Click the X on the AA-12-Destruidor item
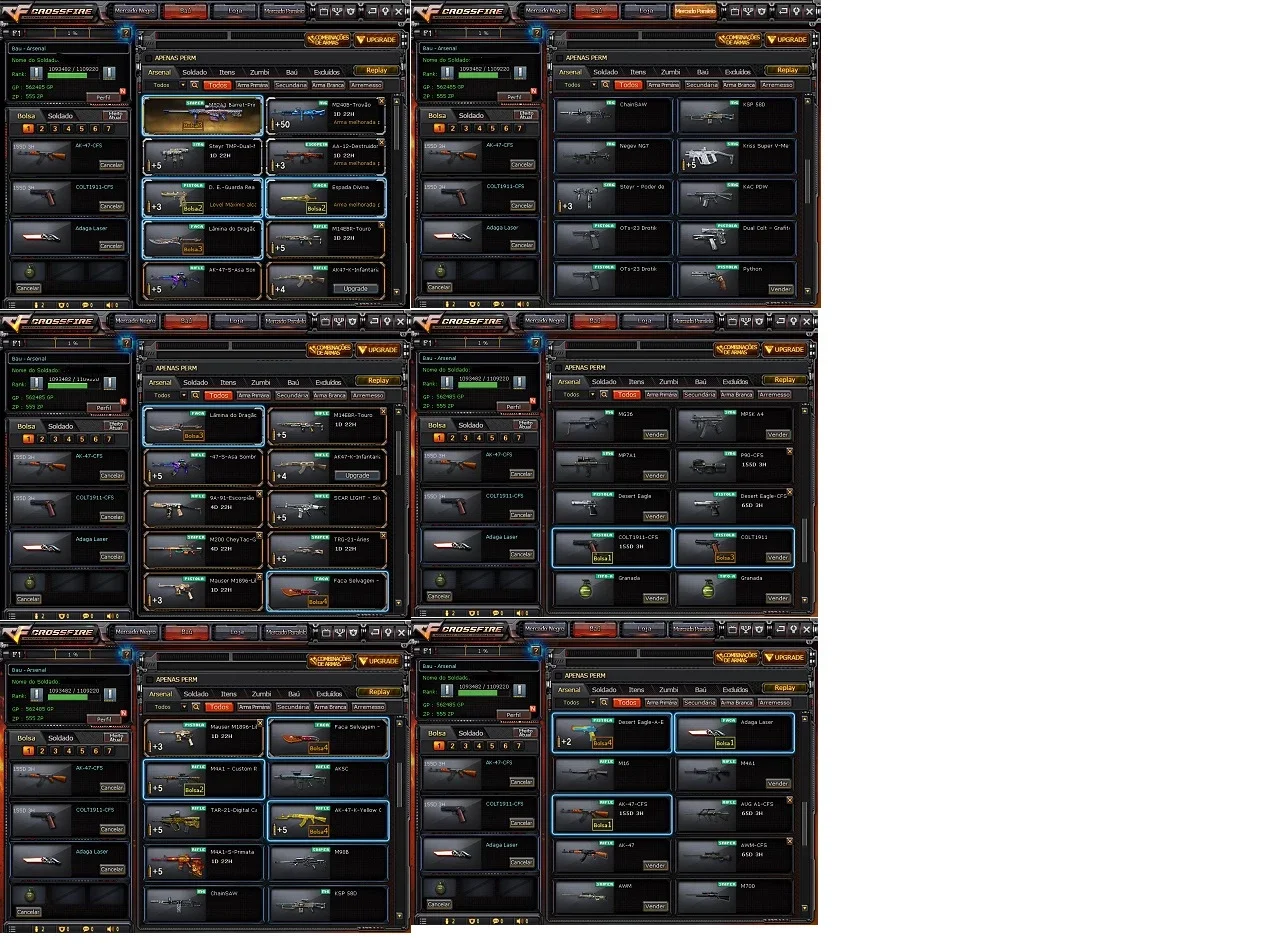The width and height of the screenshot is (1267, 945). click(381, 143)
